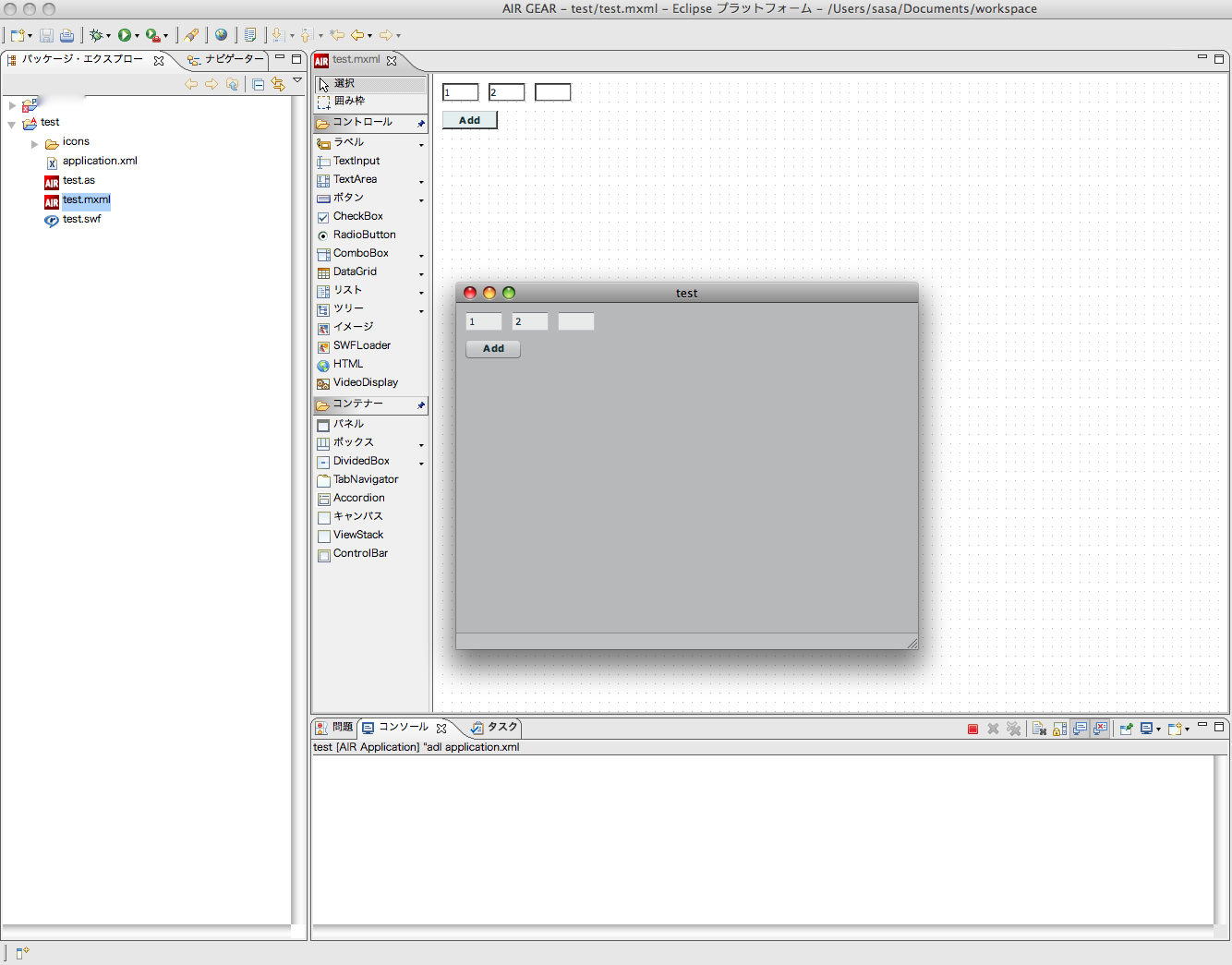Click the green Run button in toolbar
This screenshot has height=965, width=1232.
[124, 35]
